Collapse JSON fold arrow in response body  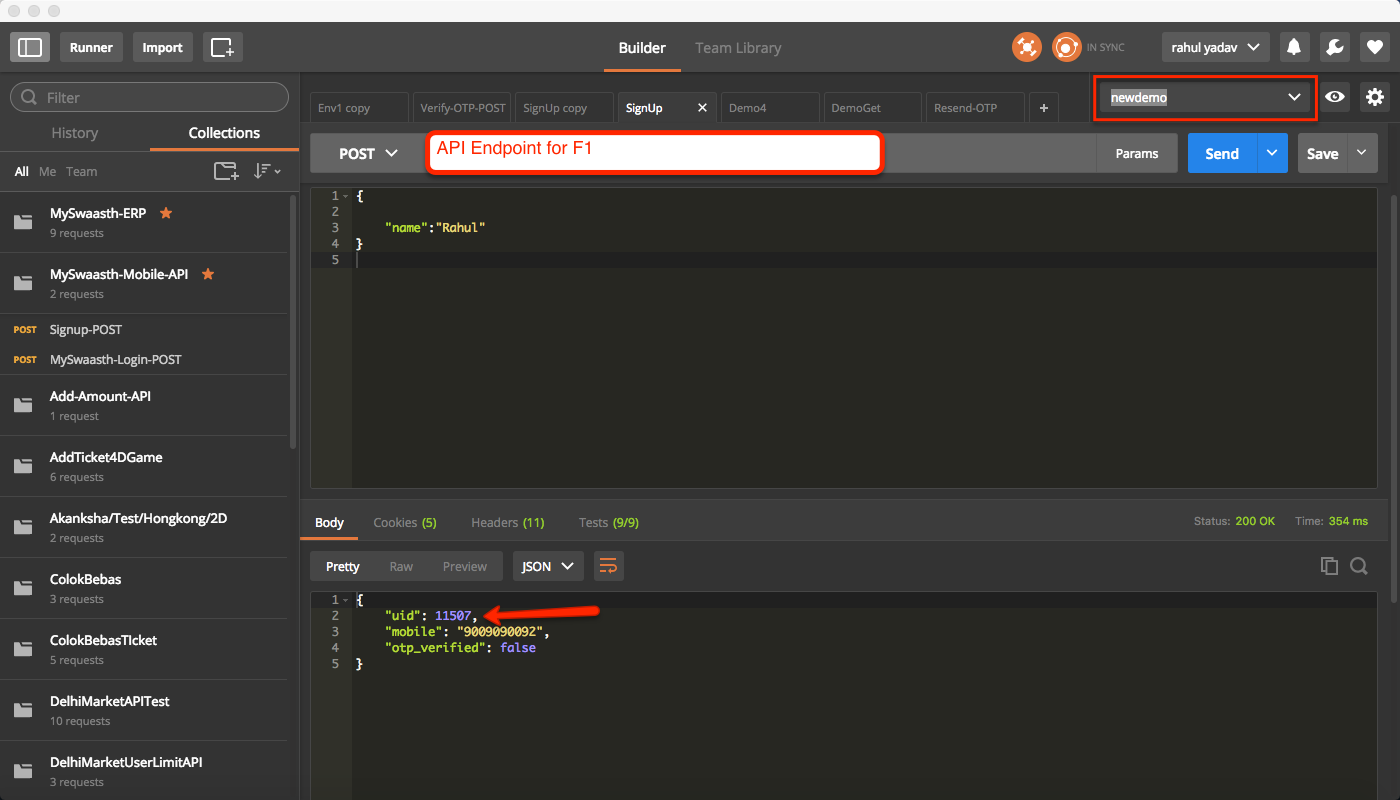(346, 600)
